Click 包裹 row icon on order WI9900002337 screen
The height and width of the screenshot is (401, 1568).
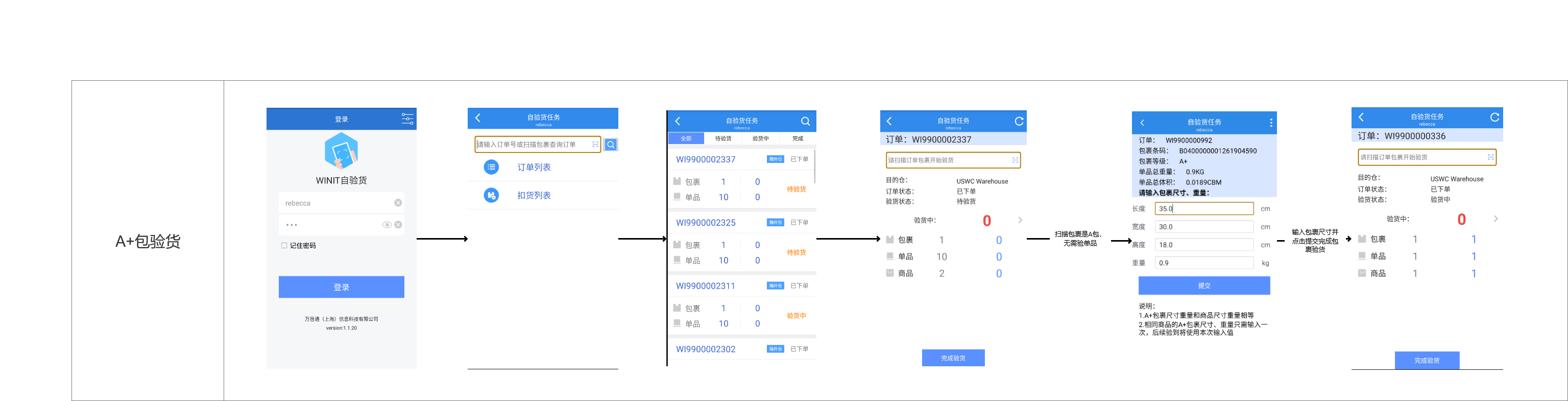(890, 240)
